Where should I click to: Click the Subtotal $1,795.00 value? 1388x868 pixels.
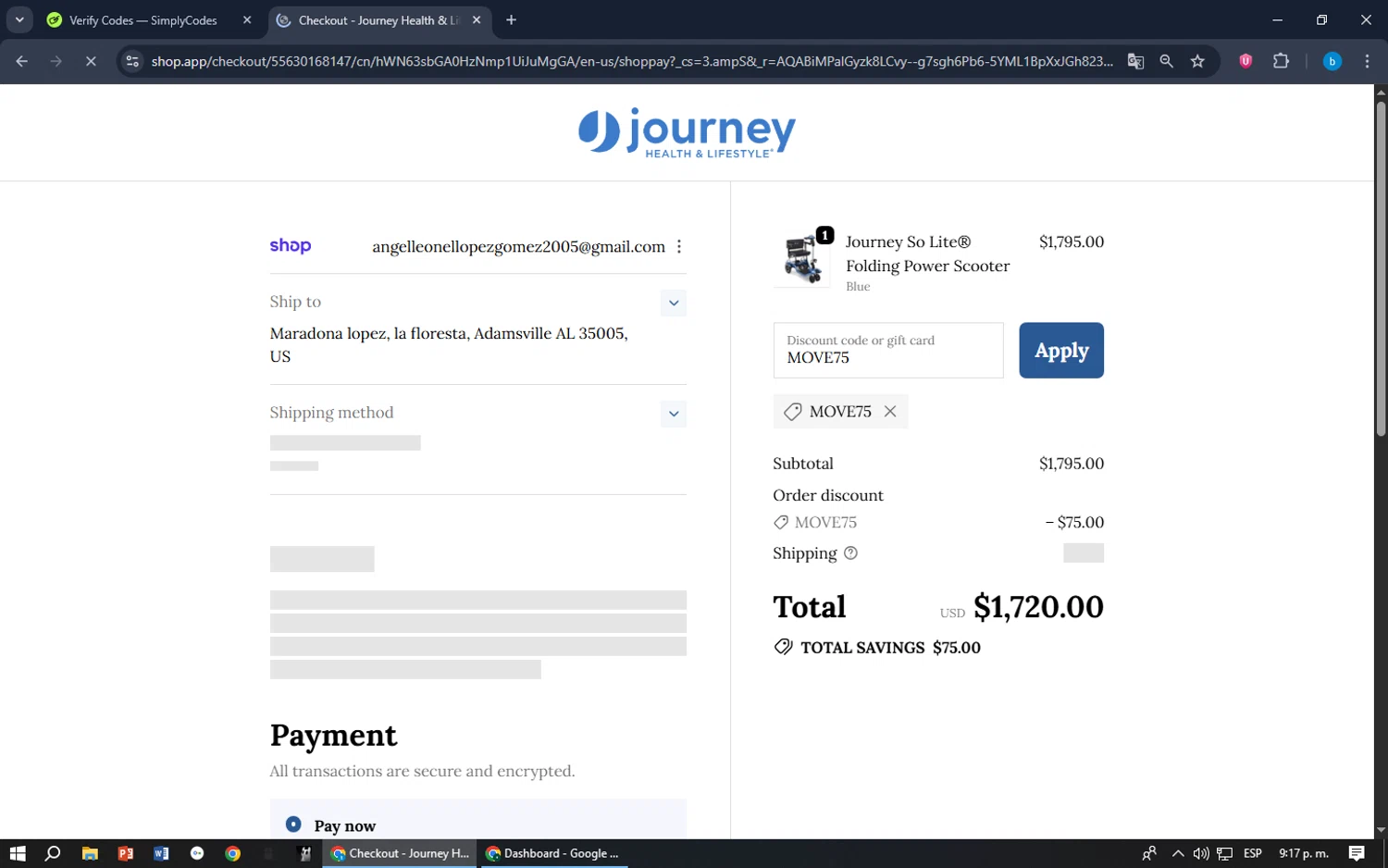pos(1072,464)
